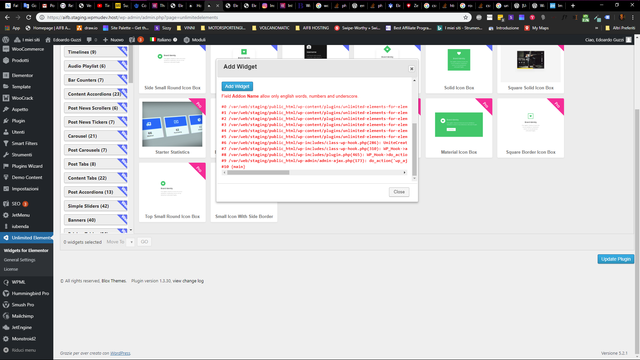Click the Update Plugin button
640x360 pixels.
616,259
